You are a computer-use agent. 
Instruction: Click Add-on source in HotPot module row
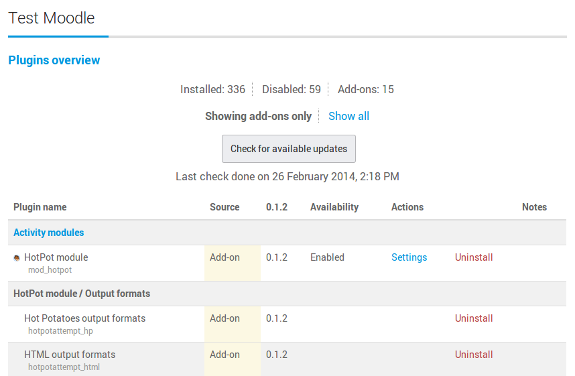[224, 258]
